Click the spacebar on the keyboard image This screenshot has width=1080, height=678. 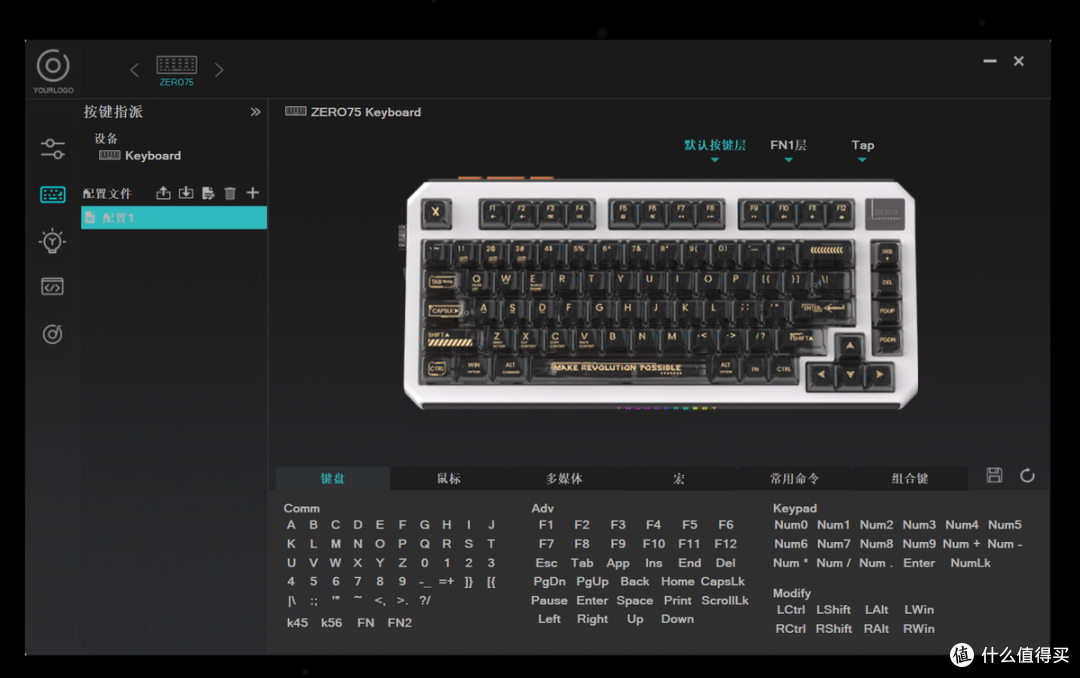click(616, 368)
